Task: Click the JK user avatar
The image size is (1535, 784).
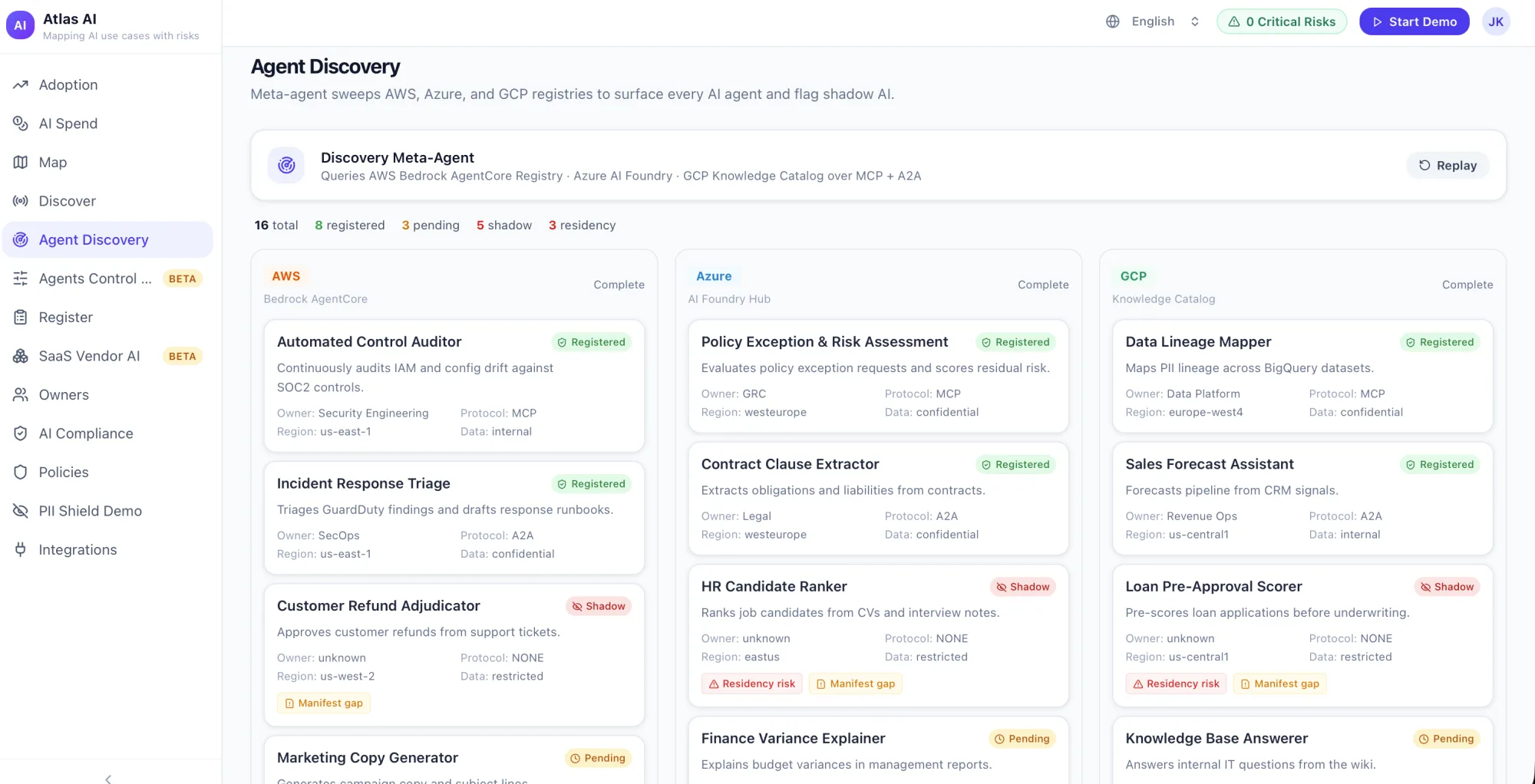Action: (1496, 21)
